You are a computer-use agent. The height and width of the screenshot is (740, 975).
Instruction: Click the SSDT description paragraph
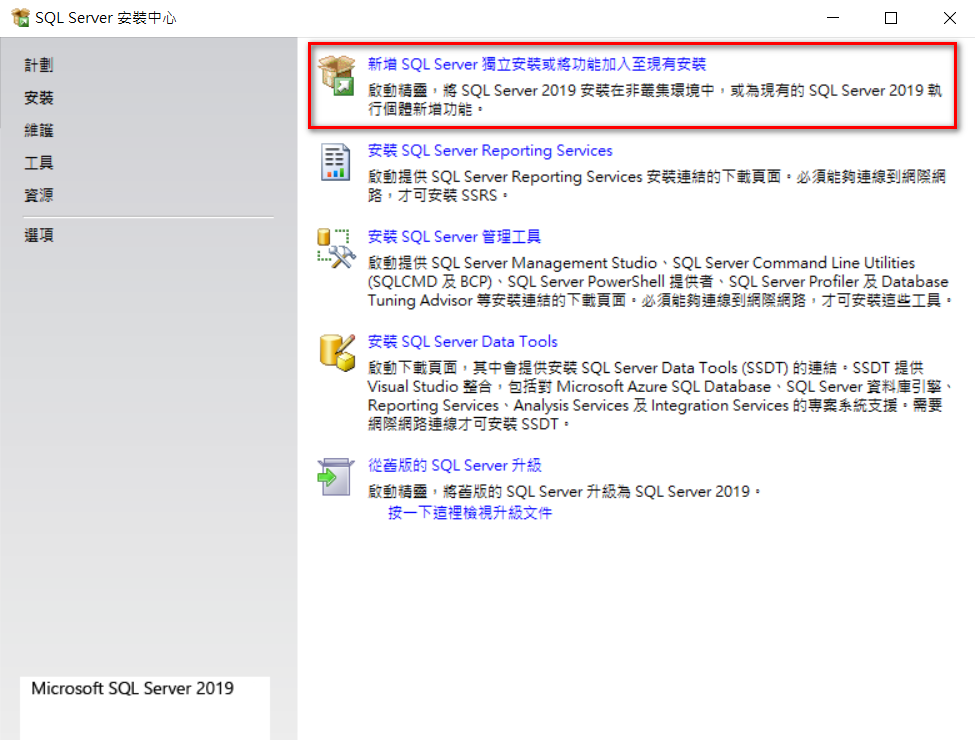(x=660, y=396)
